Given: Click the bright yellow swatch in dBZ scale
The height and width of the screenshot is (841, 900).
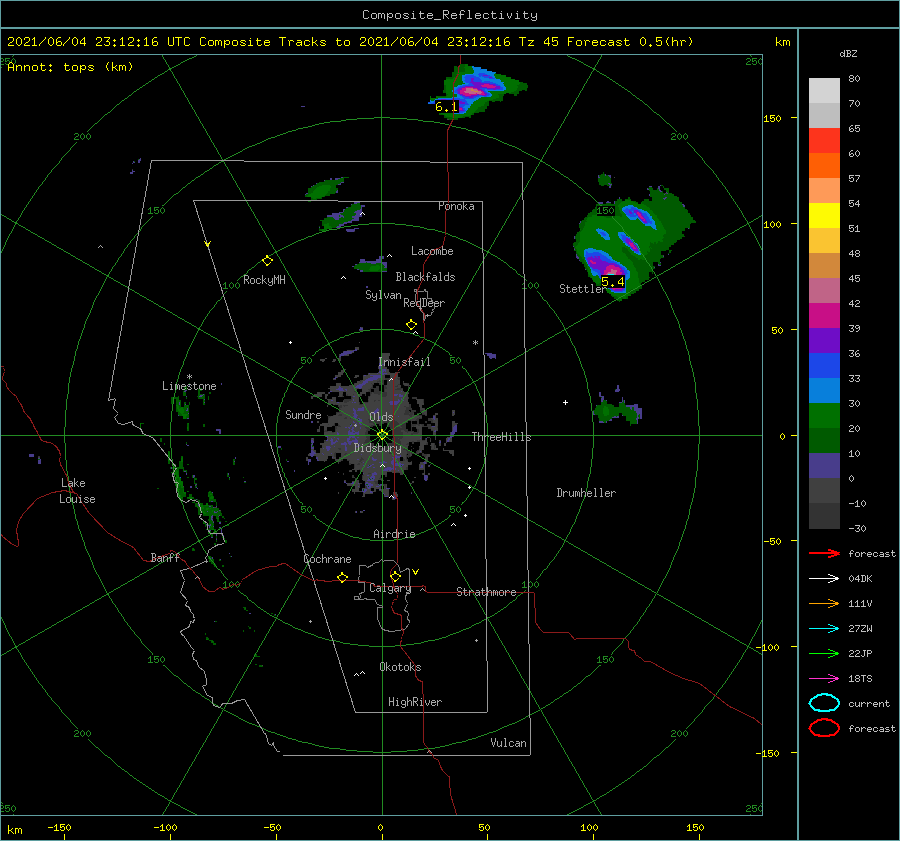Looking at the screenshot, I should pos(824,215).
